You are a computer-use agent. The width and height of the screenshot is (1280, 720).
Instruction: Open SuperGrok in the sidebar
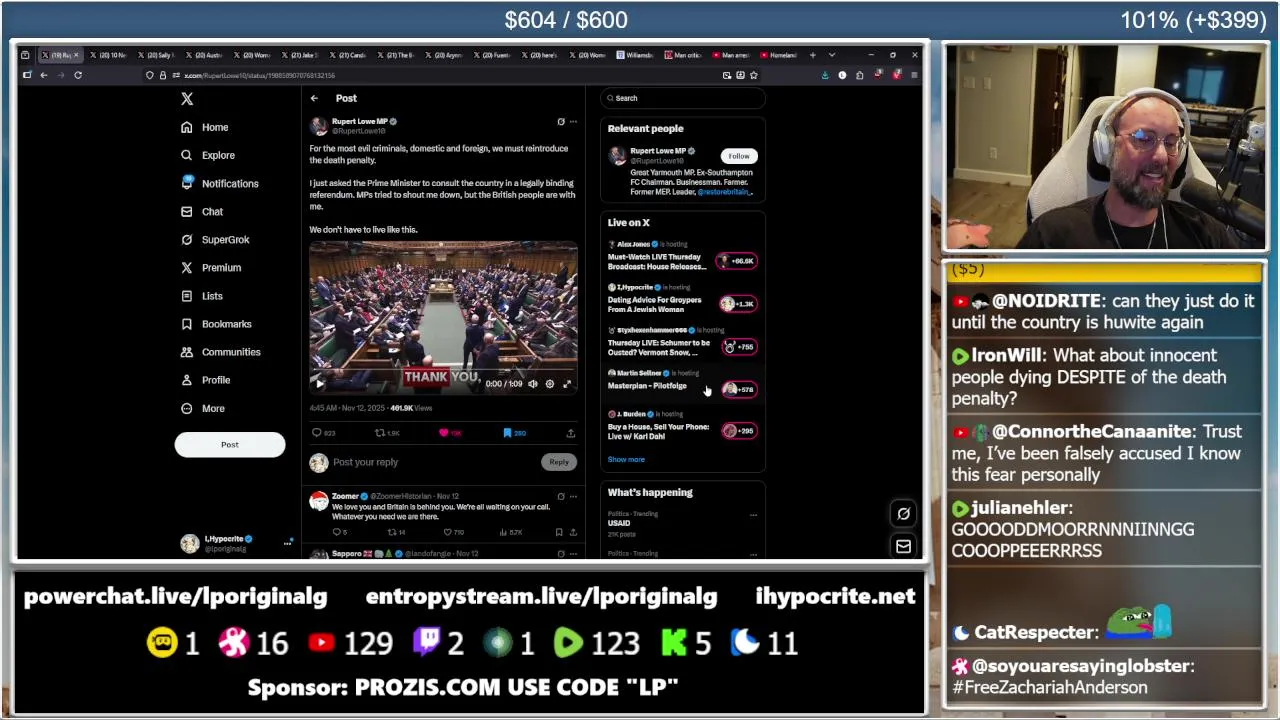pos(215,239)
